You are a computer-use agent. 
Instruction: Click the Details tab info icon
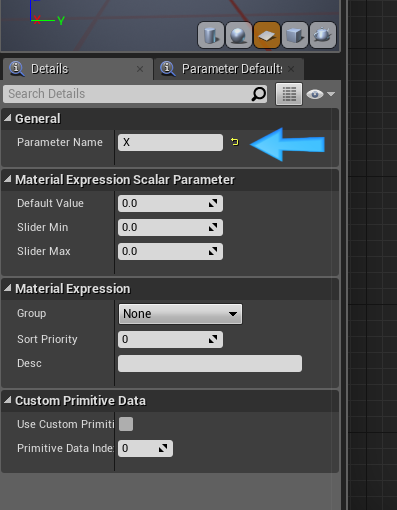pyautogui.click(x=17, y=69)
